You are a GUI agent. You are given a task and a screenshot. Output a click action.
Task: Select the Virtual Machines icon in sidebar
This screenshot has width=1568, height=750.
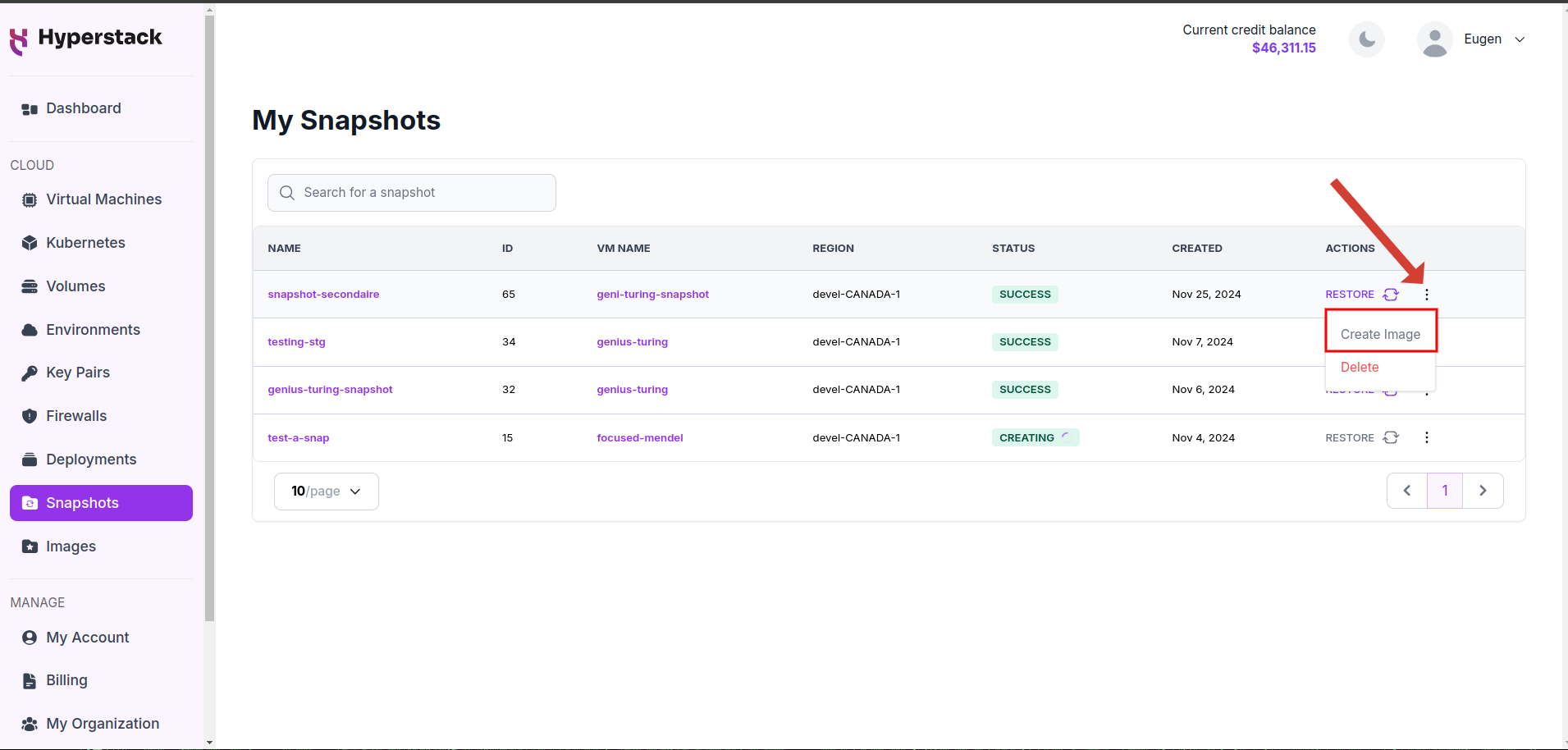[30, 199]
